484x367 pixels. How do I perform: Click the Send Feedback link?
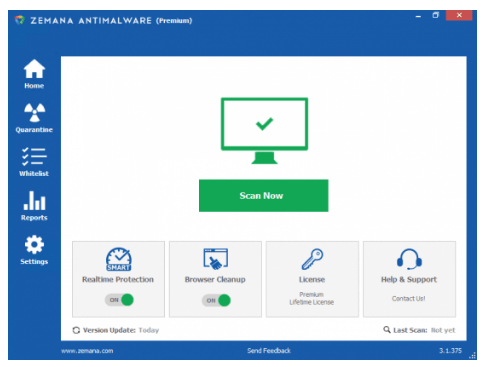pyautogui.click(x=269, y=350)
